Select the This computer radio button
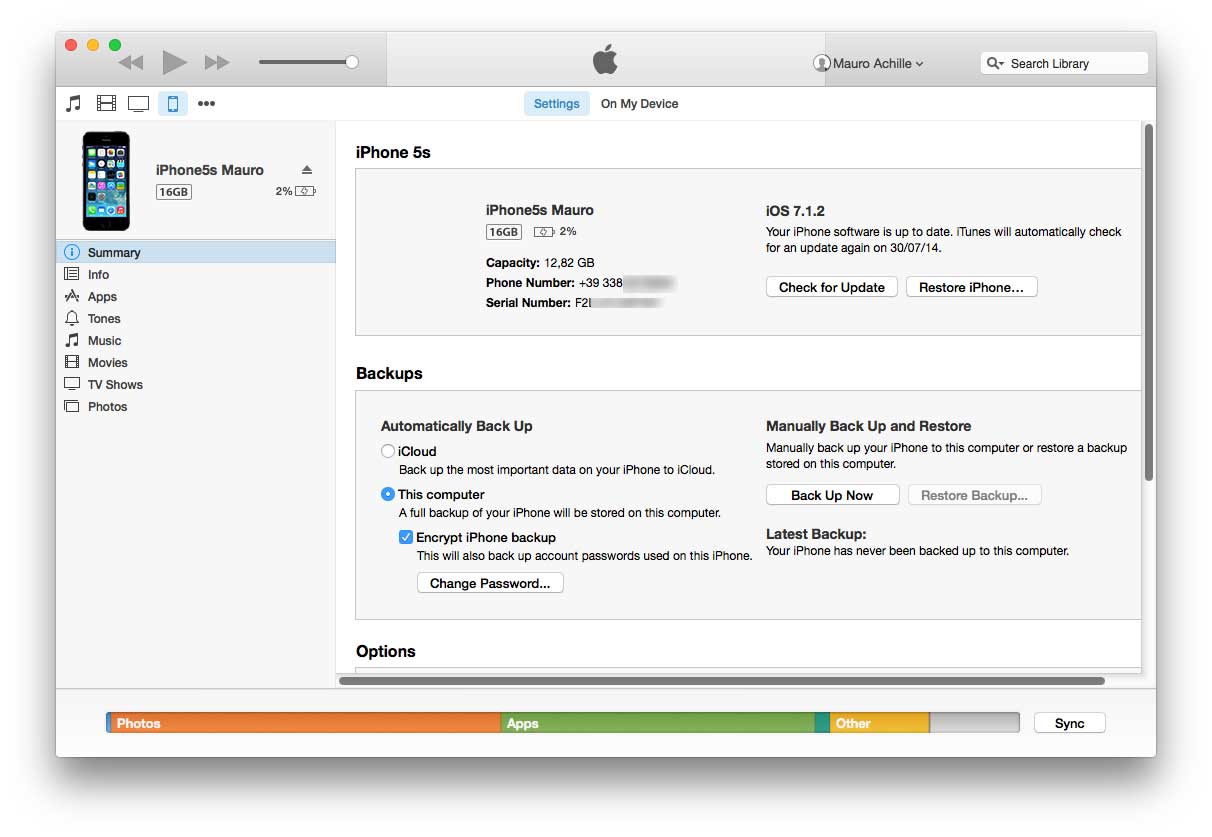This screenshot has width=1212, height=837. tap(388, 494)
